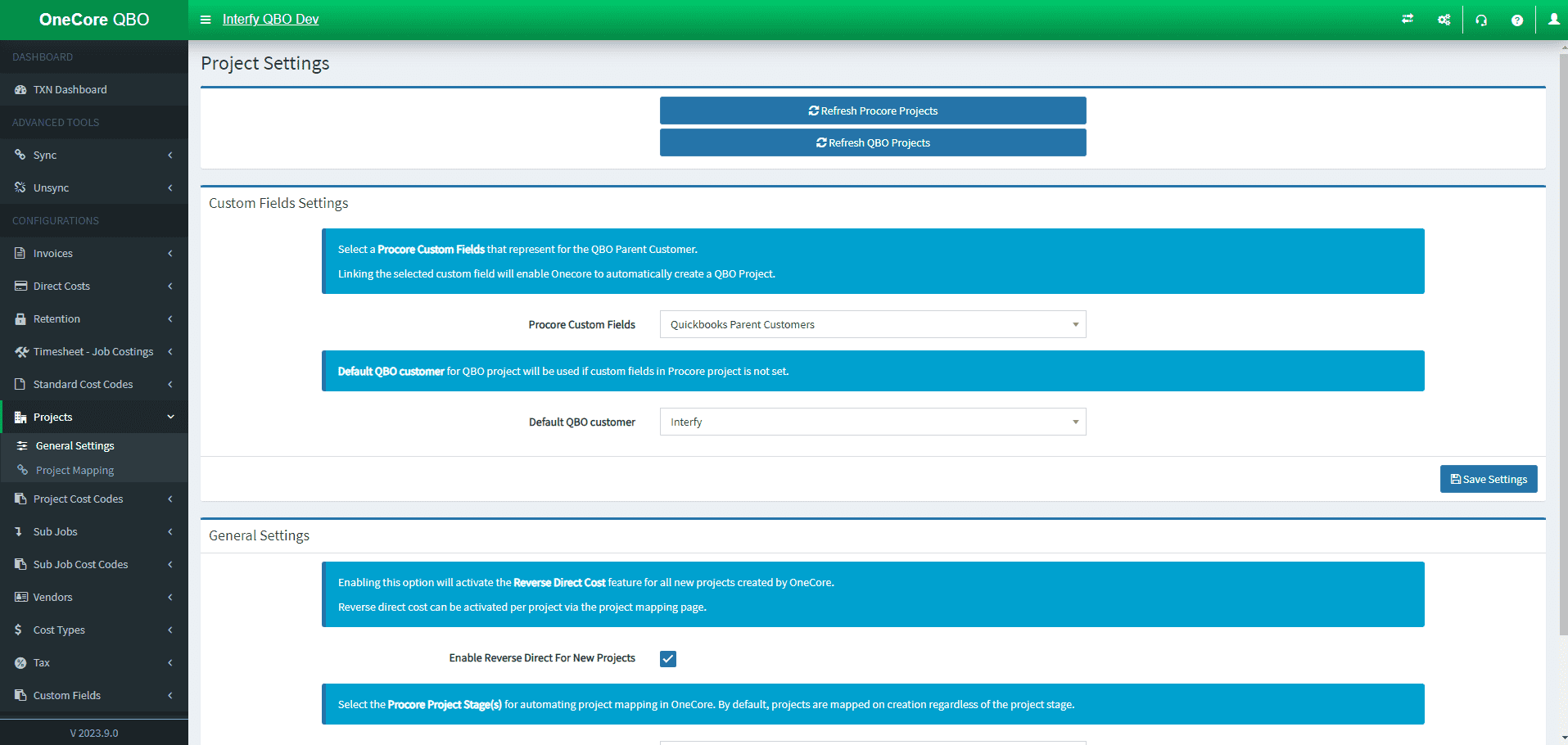Image resolution: width=1568 pixels, height=745 pixels.
Task: Click the Refresh Procore Projects button
Action: click(873, 111)
